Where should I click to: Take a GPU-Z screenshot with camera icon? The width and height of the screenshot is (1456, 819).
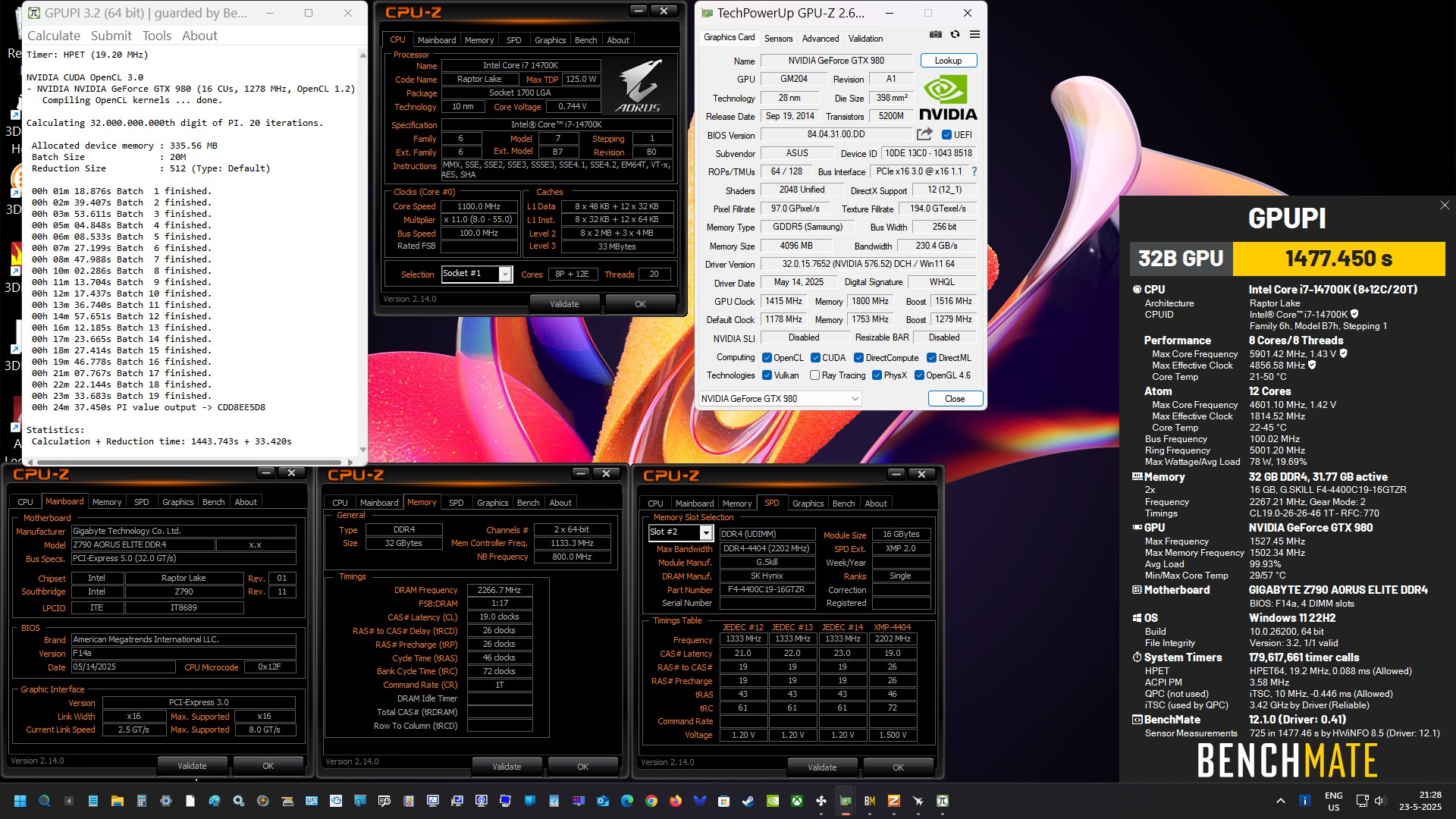[x=936, y=34]
